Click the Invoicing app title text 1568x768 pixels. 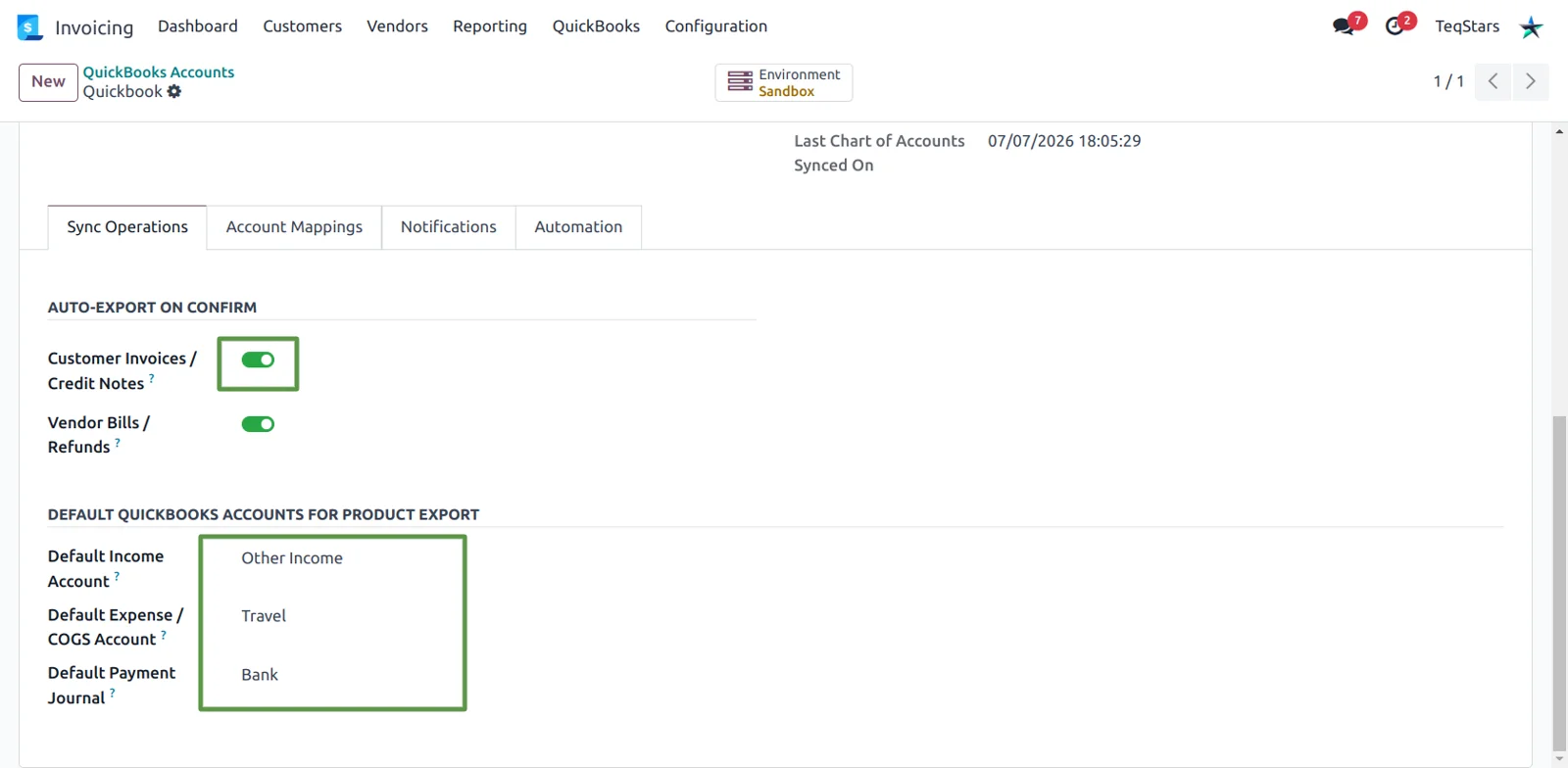click(94, 27)
